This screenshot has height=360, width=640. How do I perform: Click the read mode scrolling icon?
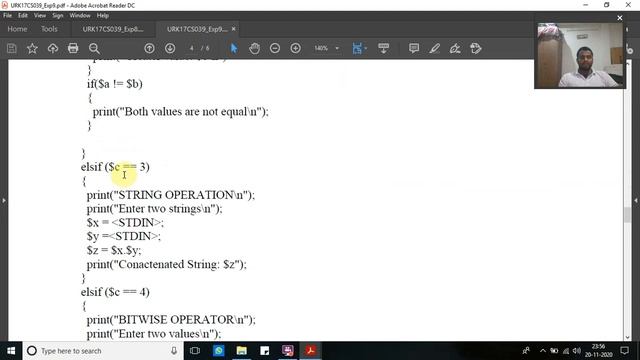click(x=384, y=49)
